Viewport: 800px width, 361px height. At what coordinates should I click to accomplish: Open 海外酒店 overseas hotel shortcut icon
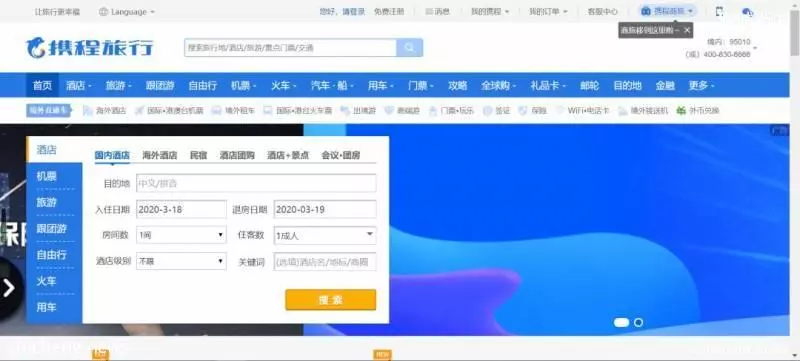(x=88, y=110)
